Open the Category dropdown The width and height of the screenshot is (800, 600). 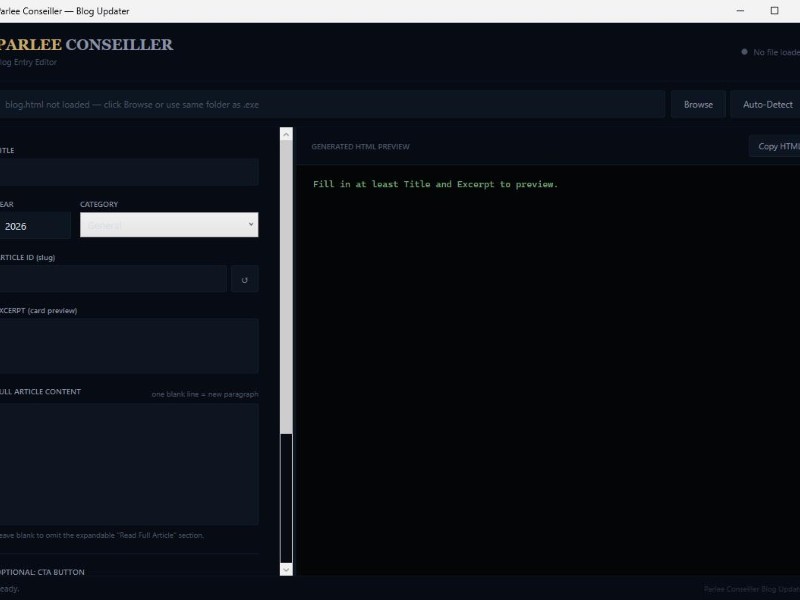pos(169,225)
